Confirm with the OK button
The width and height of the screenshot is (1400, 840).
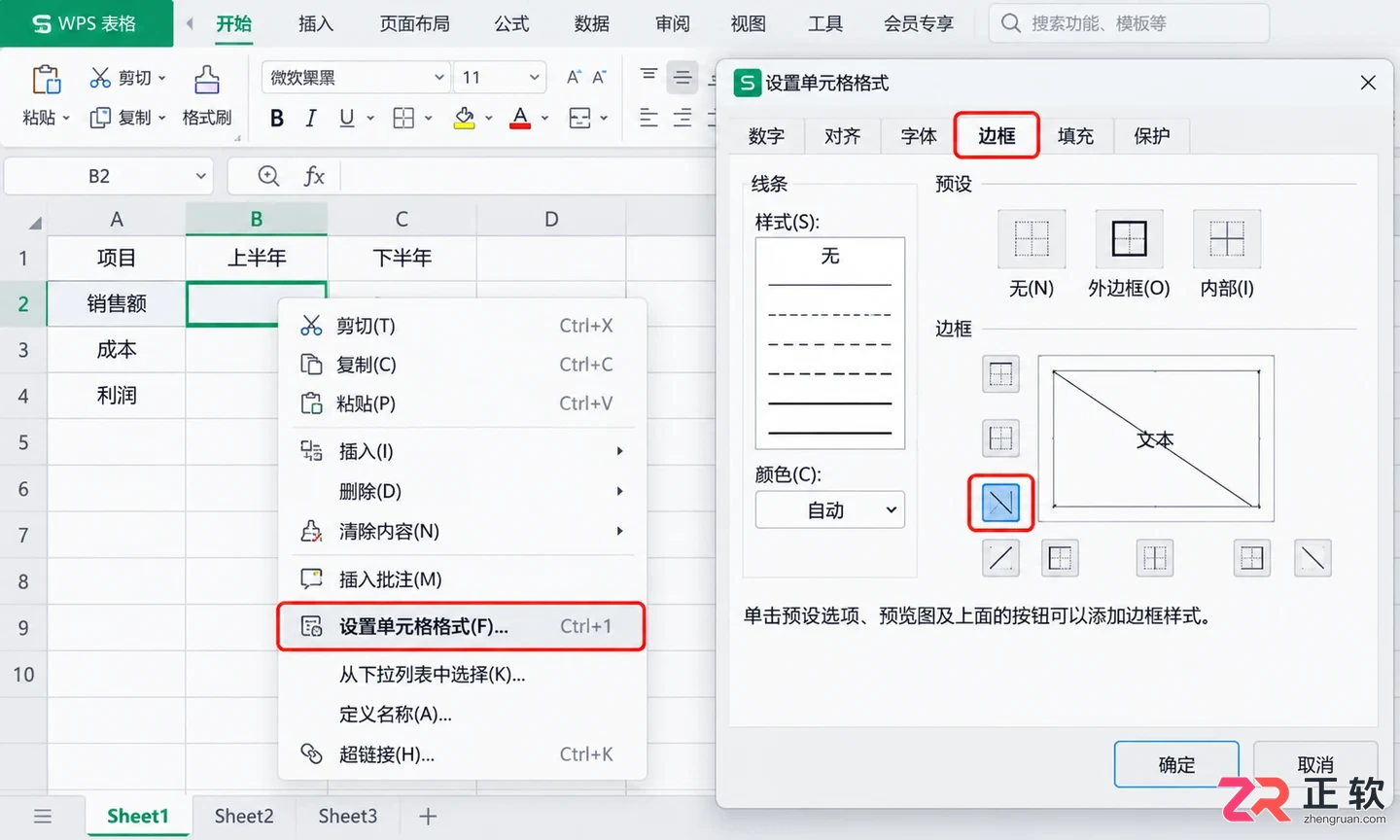1176,764
